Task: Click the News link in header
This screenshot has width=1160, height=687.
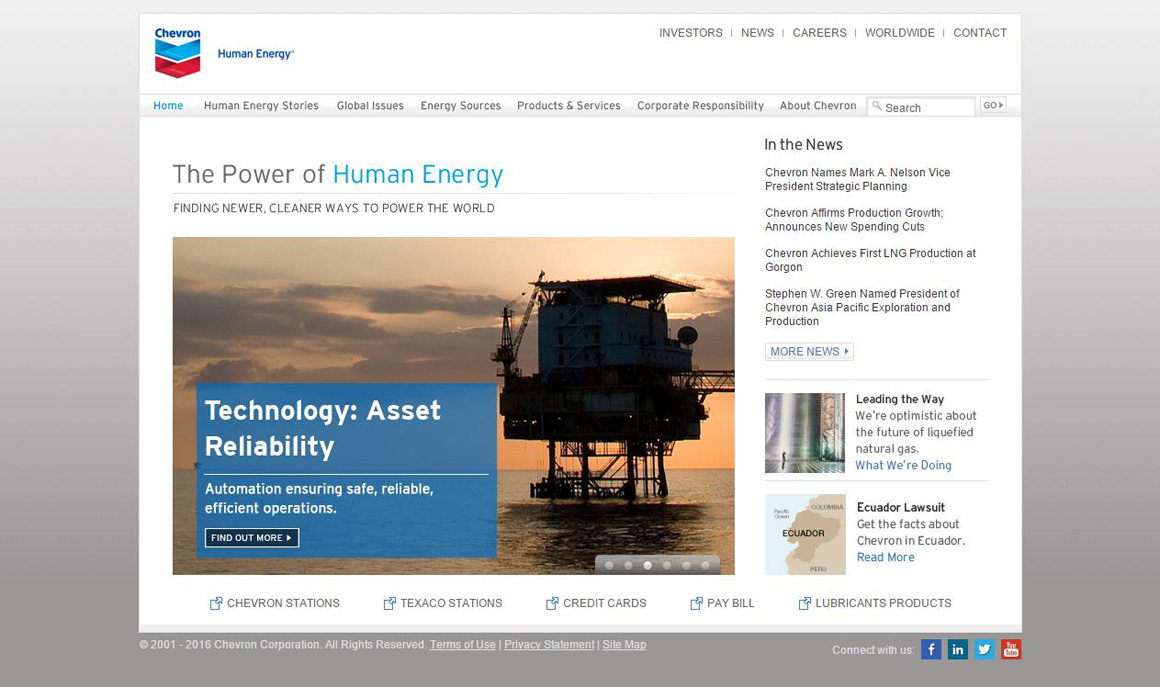Action: (758, 33)
